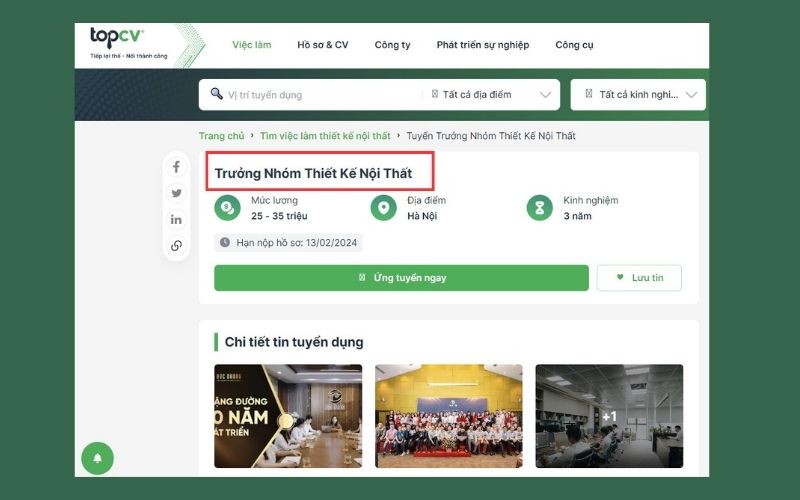This screenshot has width=800, height=500.
Task: Open the Việc làm menu
Action: tap(251, 45)
